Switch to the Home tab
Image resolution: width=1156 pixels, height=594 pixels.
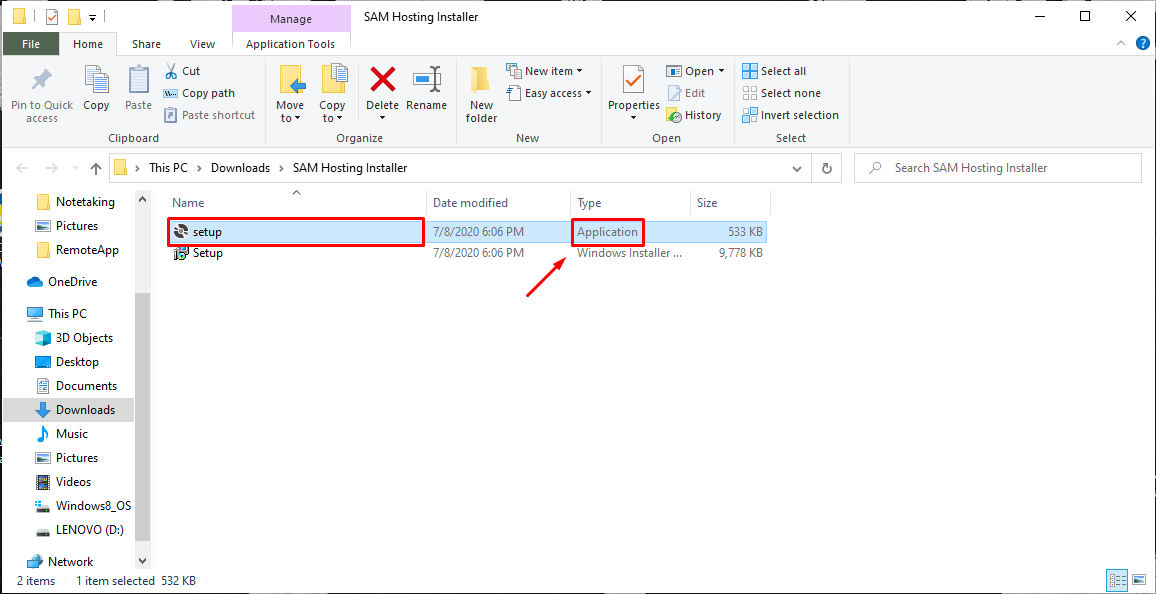[x=88, y=44]
